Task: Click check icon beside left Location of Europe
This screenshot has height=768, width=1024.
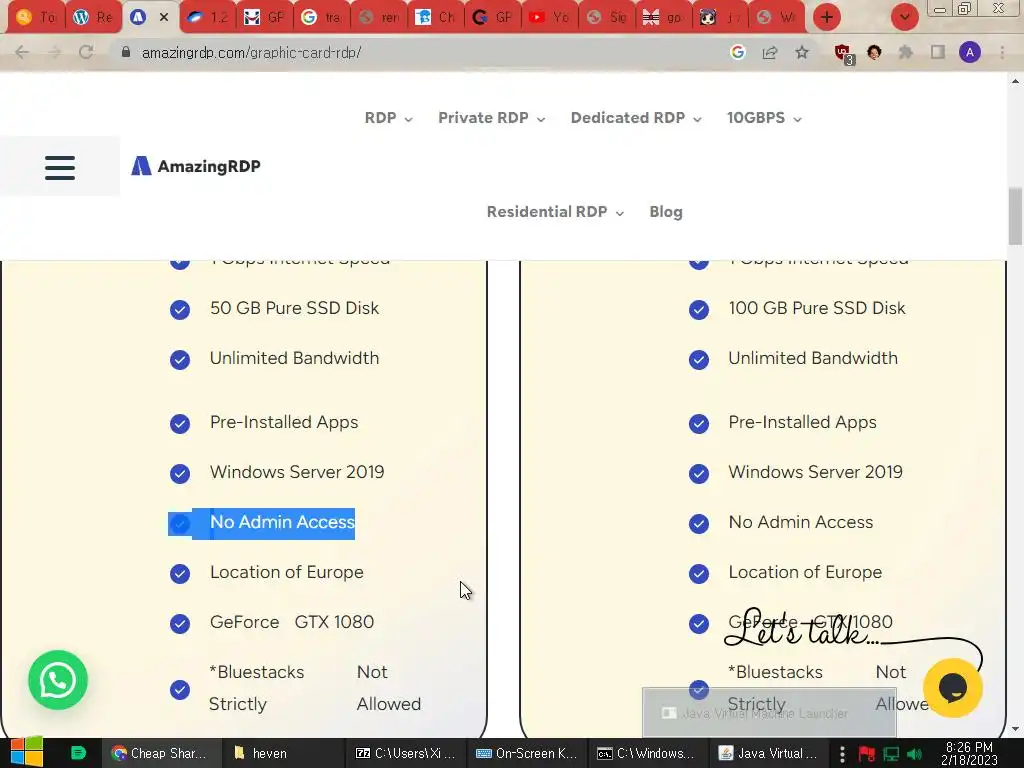Action: tap(180, 573)
